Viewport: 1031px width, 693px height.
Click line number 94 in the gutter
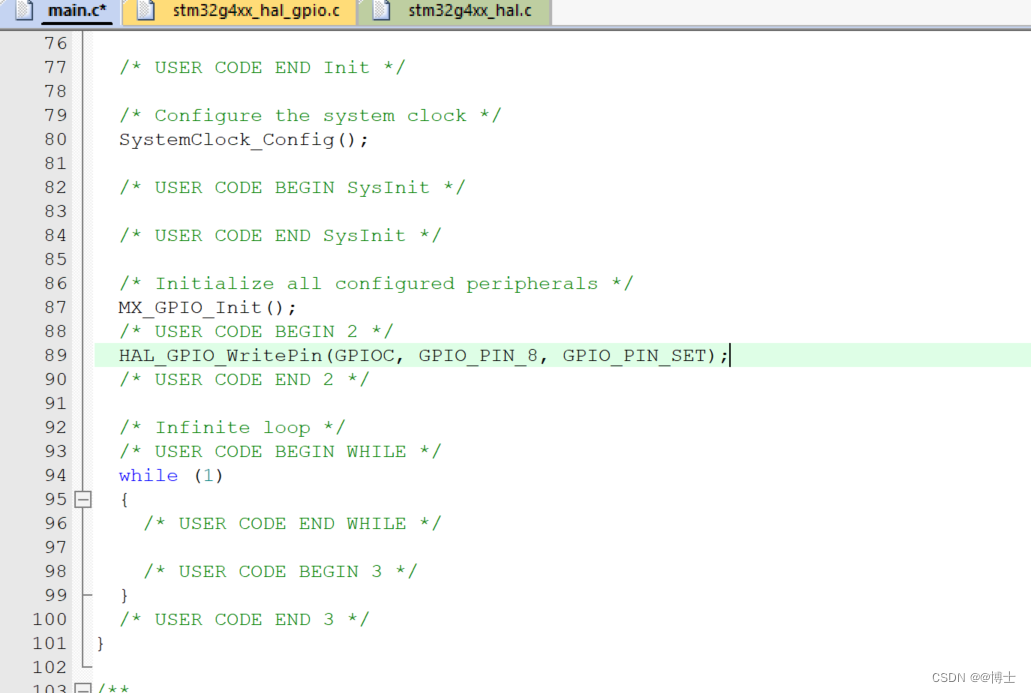point(56,475)
